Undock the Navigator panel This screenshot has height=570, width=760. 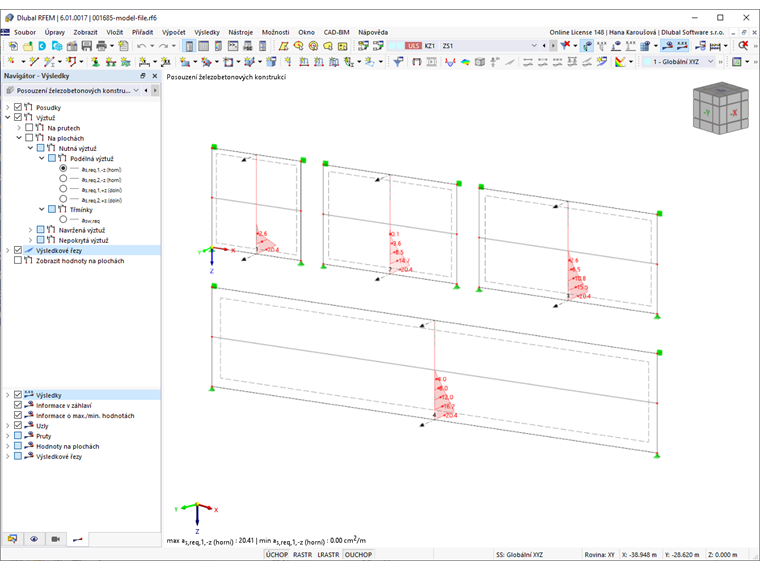click(x=142, y=76)
